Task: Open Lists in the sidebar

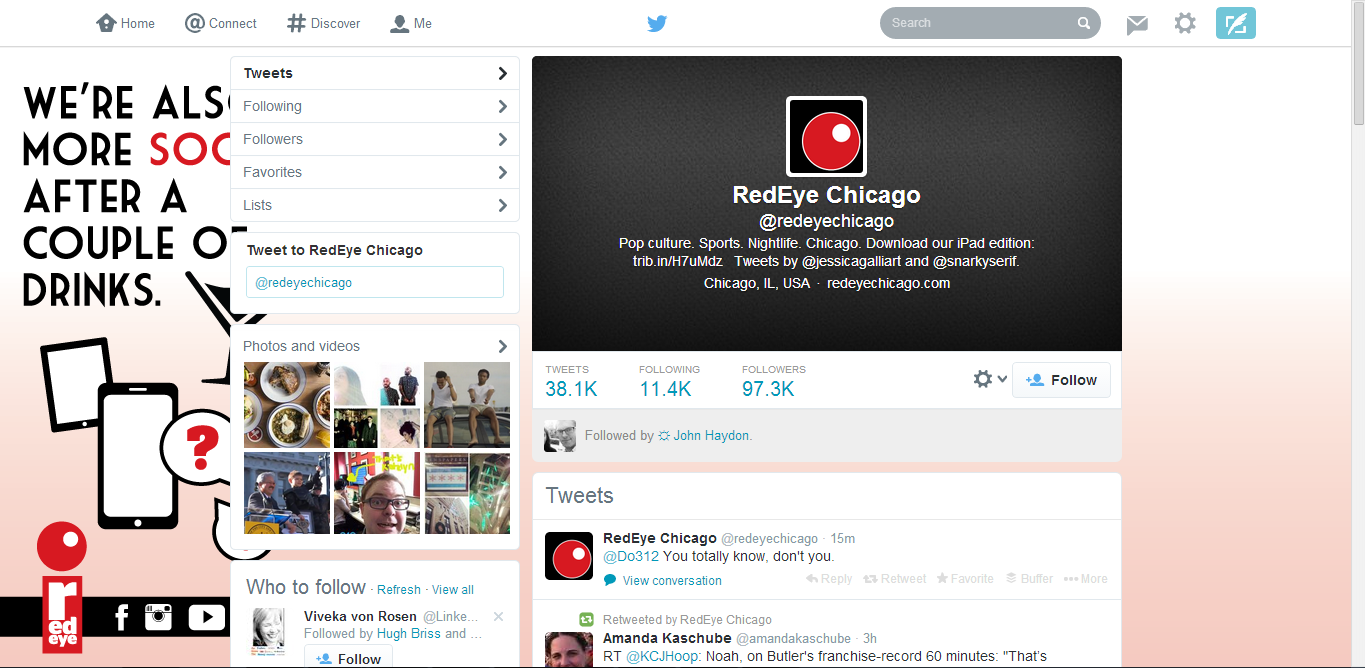Action: [375, 205]
